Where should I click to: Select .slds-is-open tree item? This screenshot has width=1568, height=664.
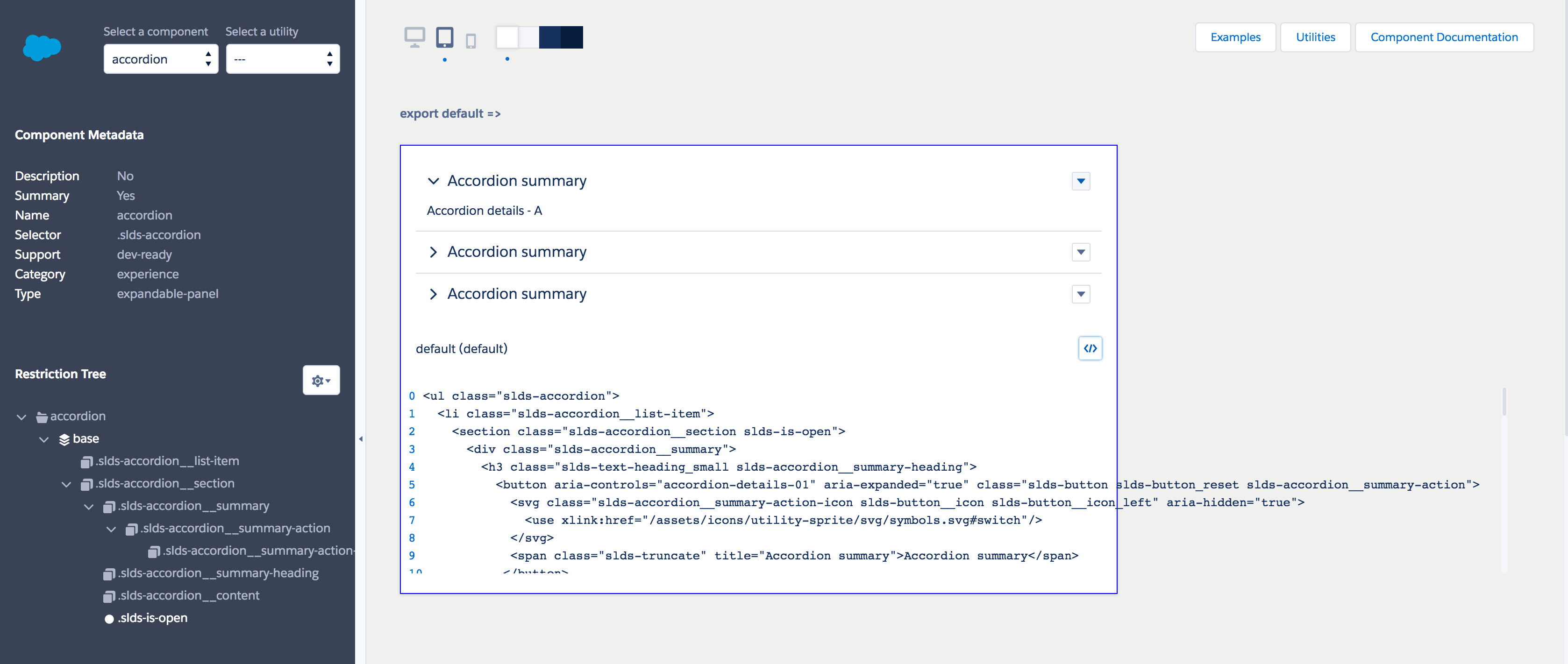pos(152,618)
